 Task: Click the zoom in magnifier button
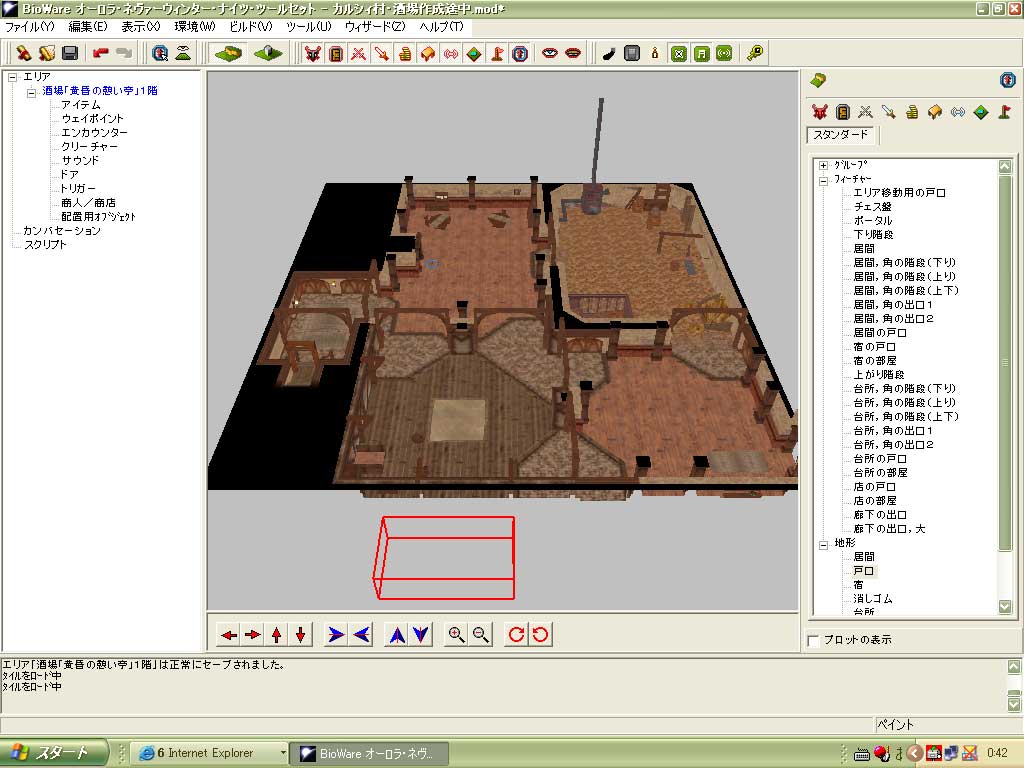click(456, 634)
